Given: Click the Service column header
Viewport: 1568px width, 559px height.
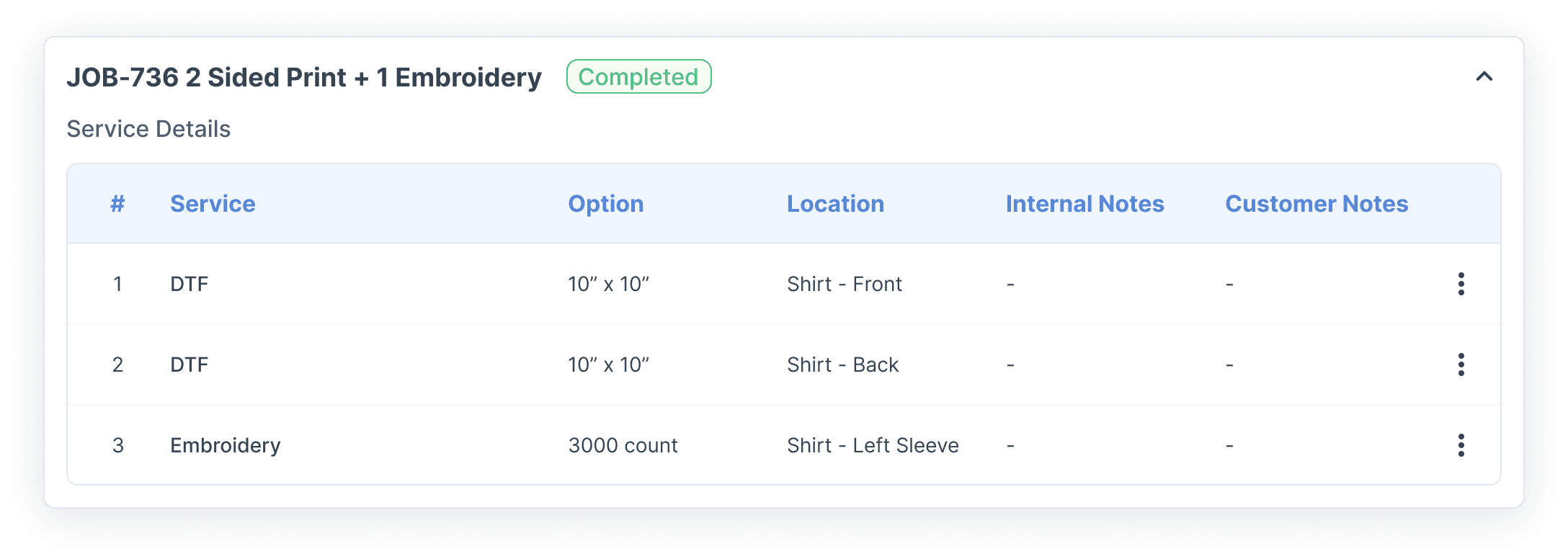Looking at the screenshot, I should click(x=213, y=204).
